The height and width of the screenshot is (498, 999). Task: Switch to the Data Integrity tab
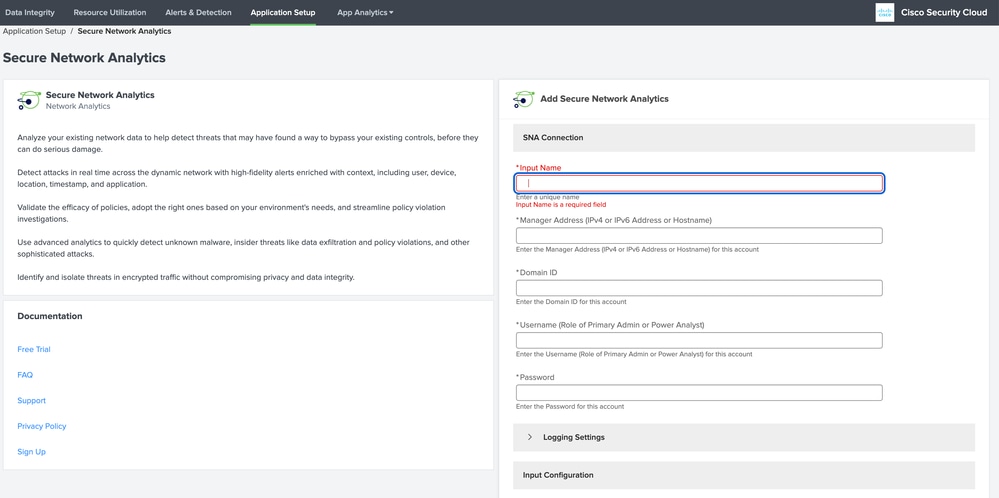(30, 12)
